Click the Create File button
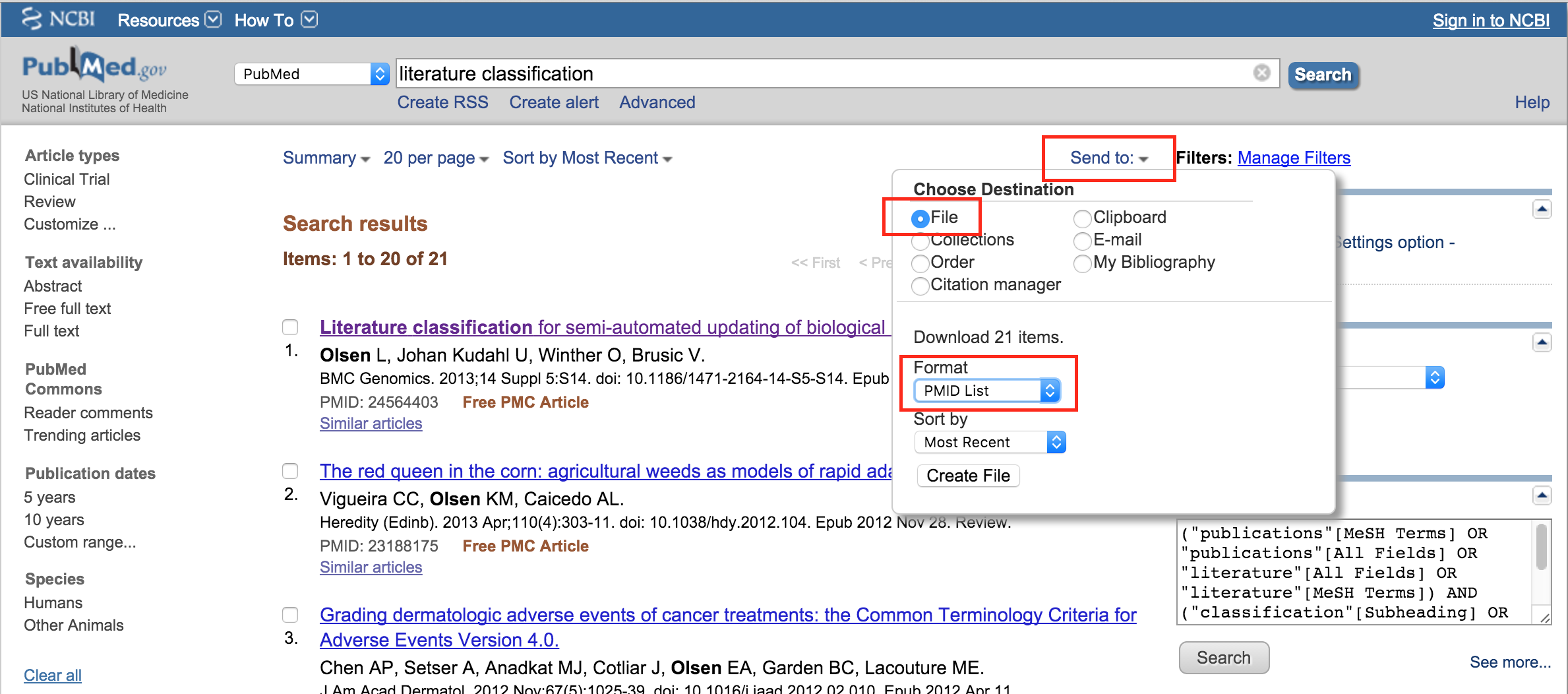This screenshot has width=1568, height=694. 968,476
